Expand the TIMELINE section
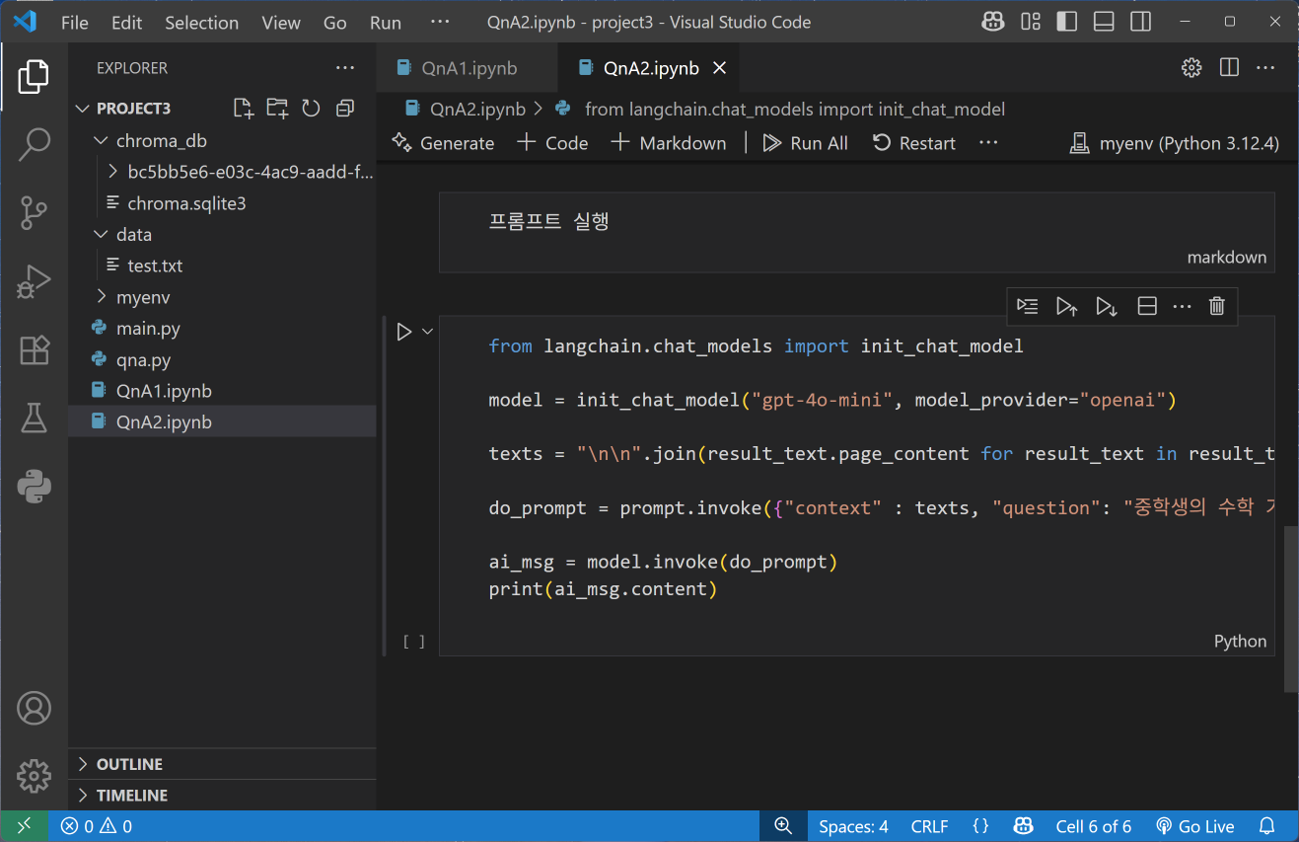Viewport: 1299px width, 842px height. (222, 795)
